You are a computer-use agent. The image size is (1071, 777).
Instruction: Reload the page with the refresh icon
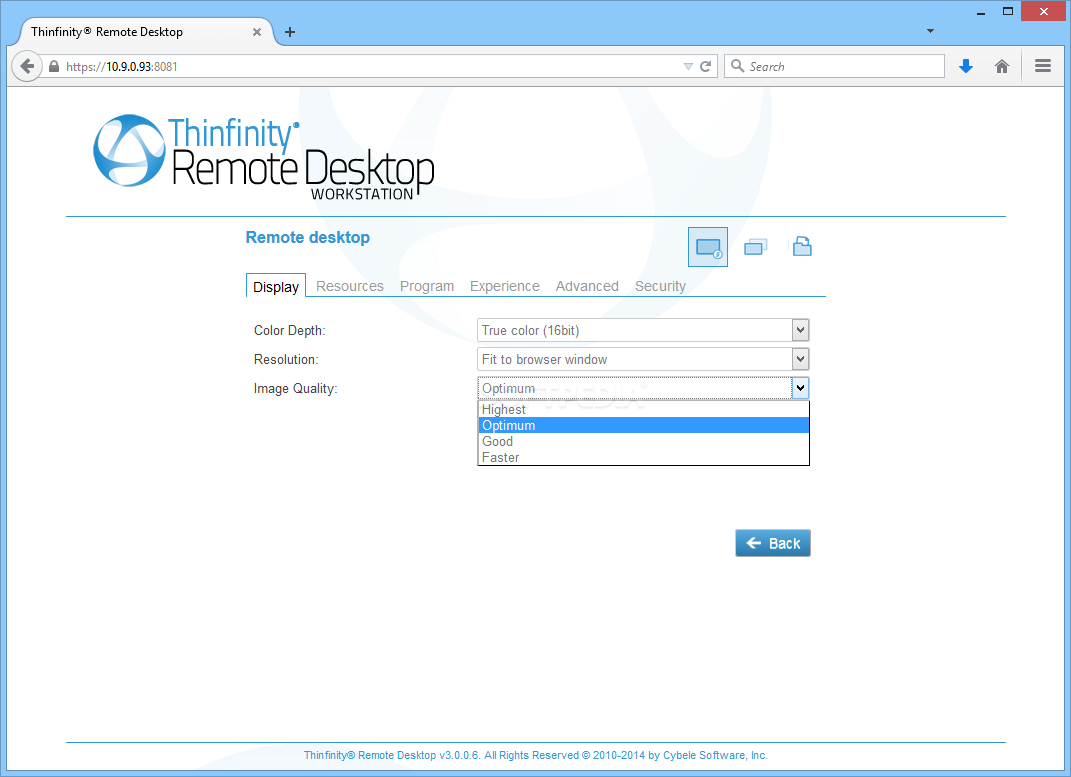706,66
